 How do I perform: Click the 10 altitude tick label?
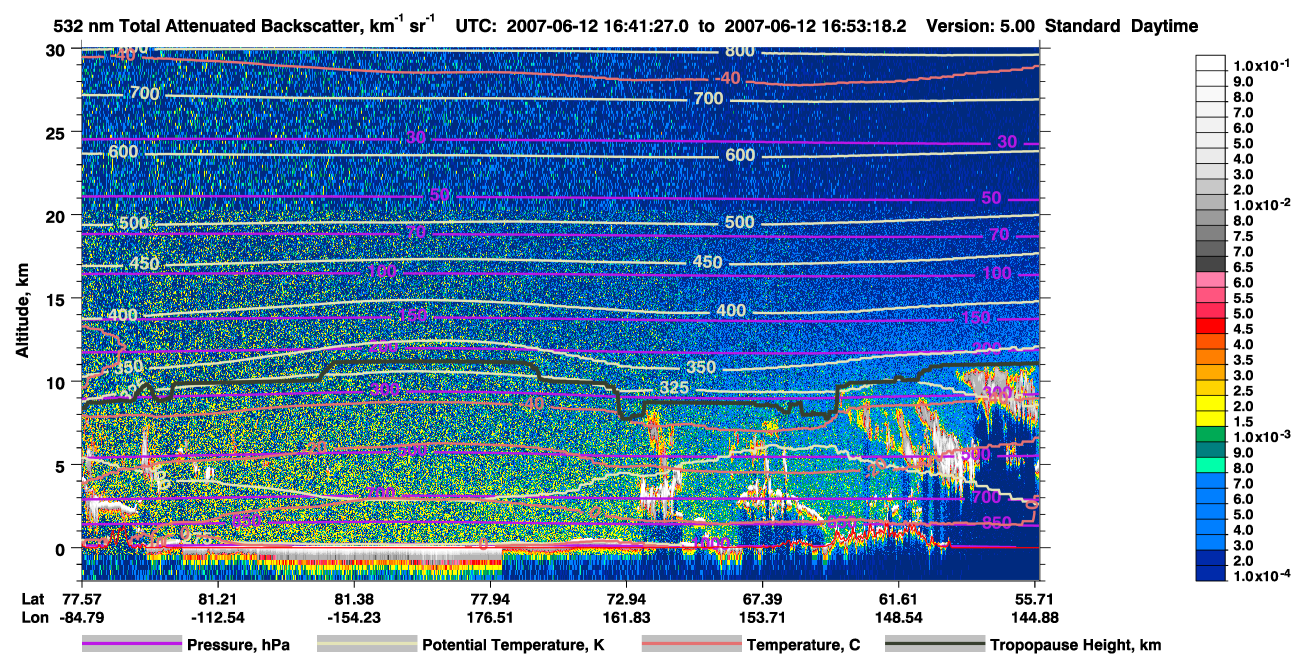tap(57, 381)
